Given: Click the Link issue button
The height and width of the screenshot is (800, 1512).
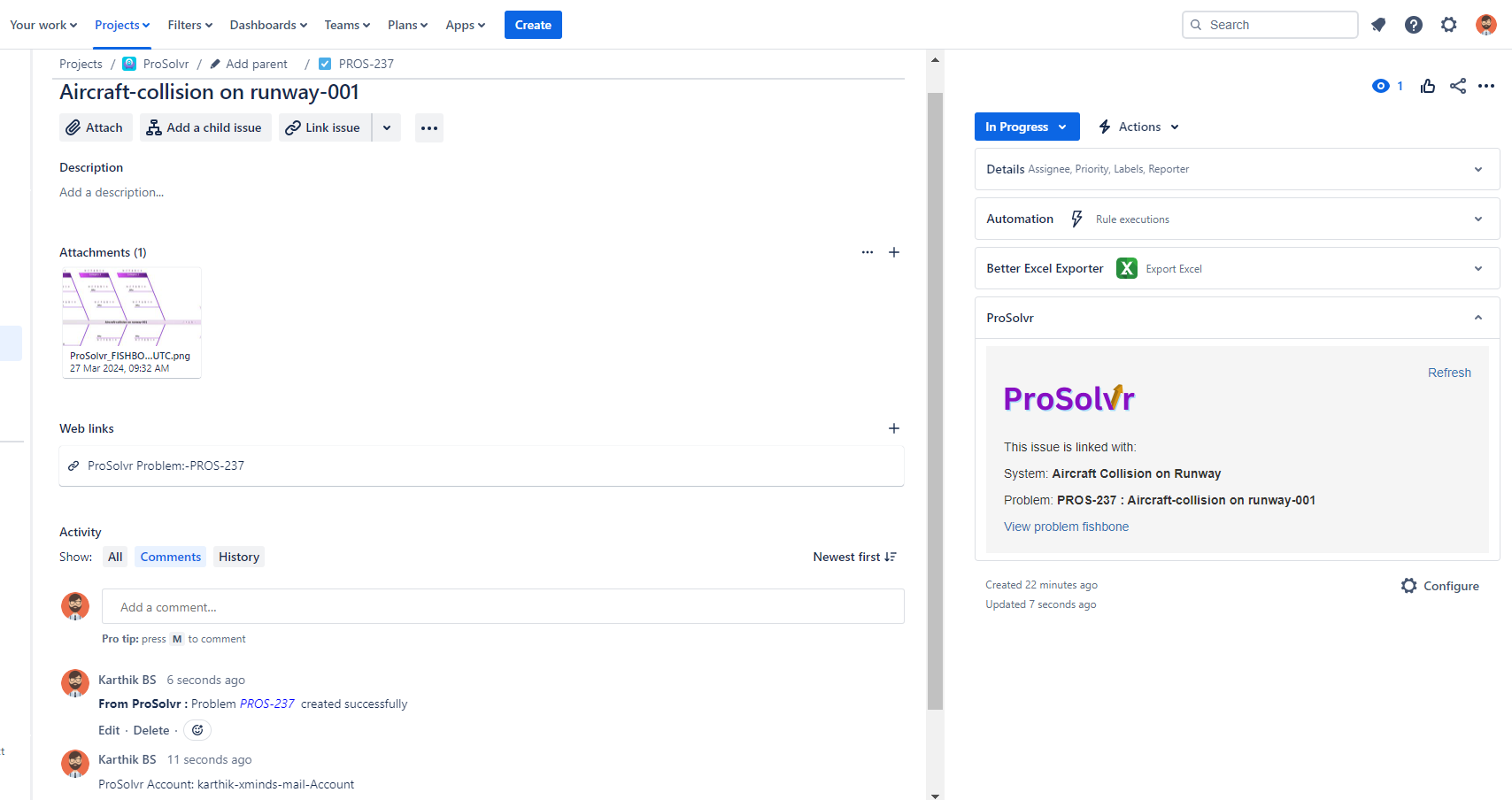Looking at the screenshot, I should tap(324, 127).
